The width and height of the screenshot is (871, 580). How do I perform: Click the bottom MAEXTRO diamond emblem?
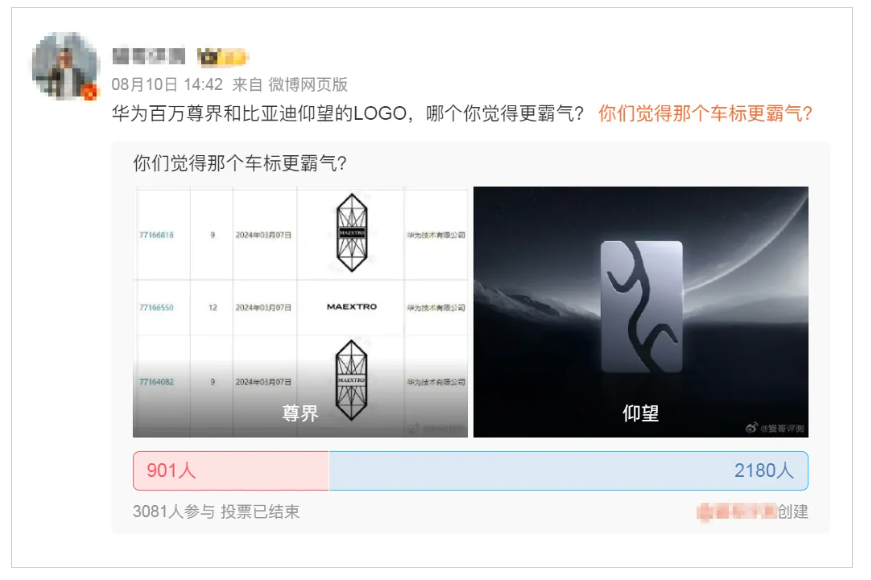[x=352, y=380]
